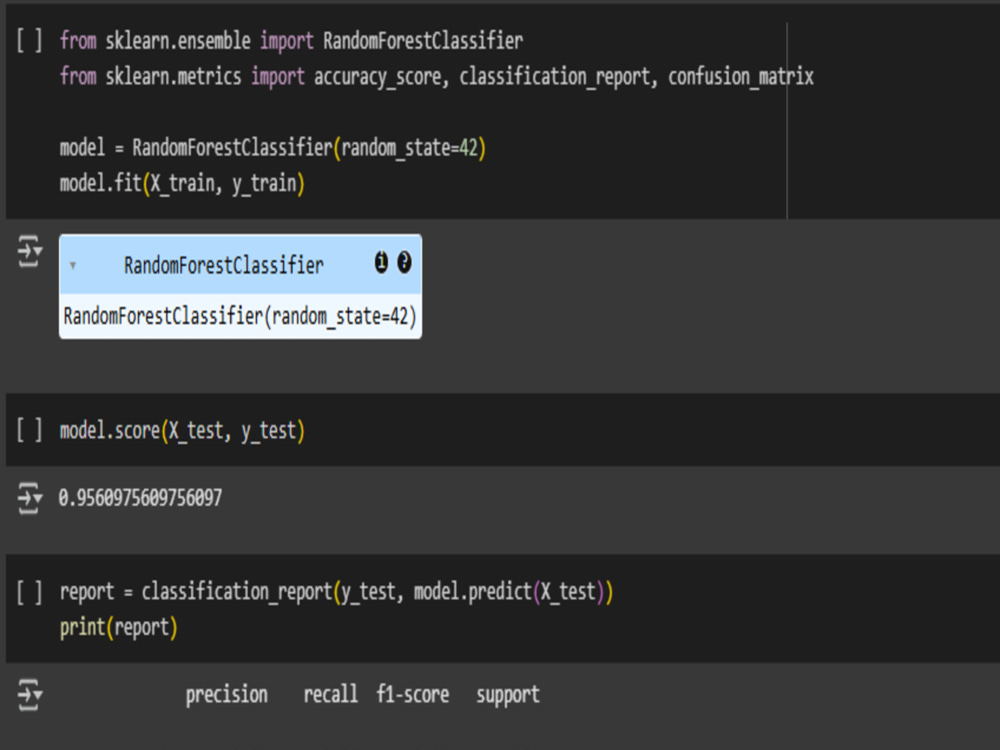Collapse the RandomForestClassifier estimator diagram arrow
The width and height of the screenshot is (1000, 750).
click(73, 265)
